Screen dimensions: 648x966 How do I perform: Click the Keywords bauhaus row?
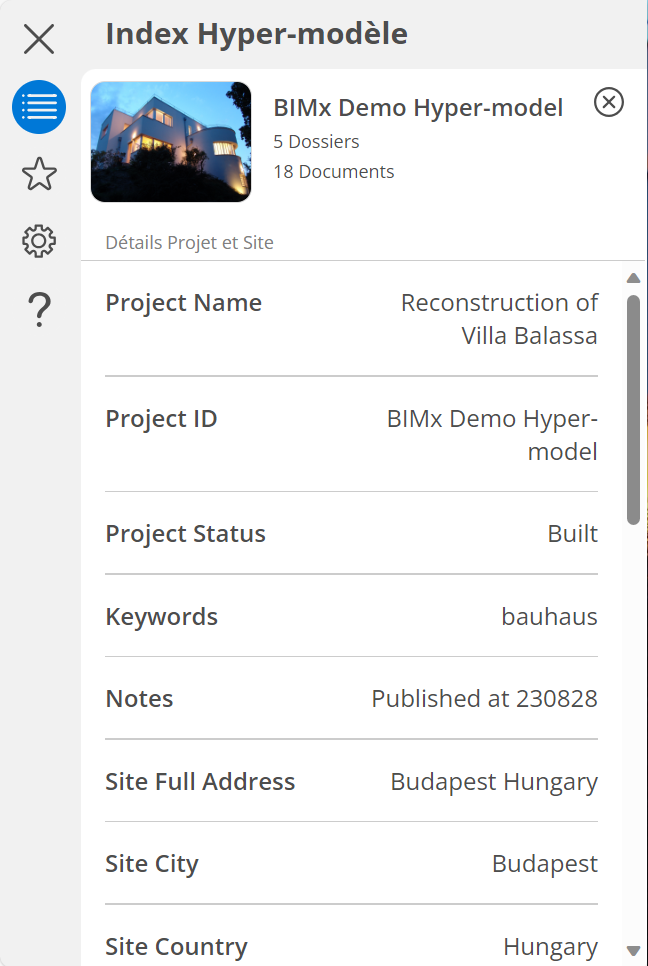click(351, 616)
